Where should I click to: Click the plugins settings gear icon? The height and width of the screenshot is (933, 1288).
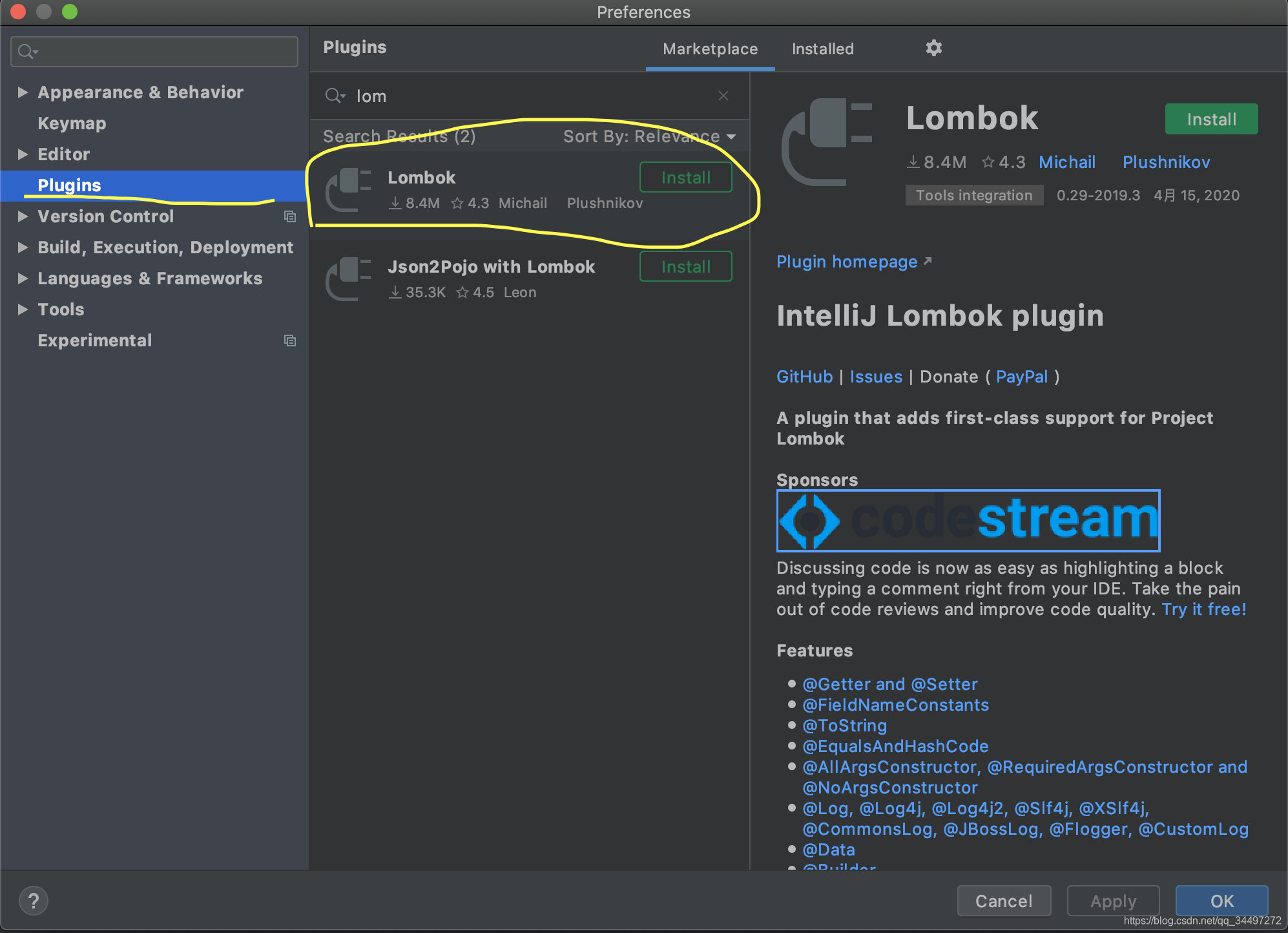(933, 48)
